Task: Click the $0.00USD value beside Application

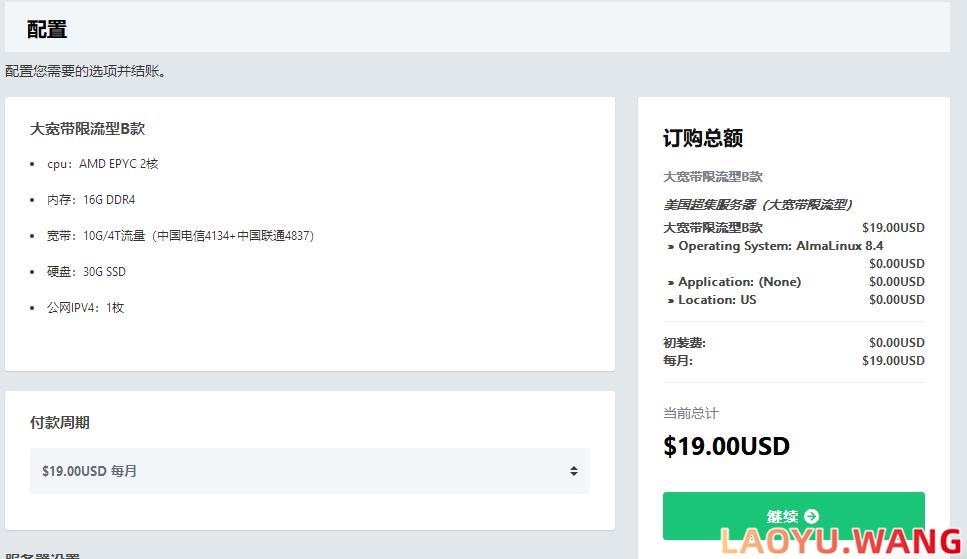Action: 897,282
